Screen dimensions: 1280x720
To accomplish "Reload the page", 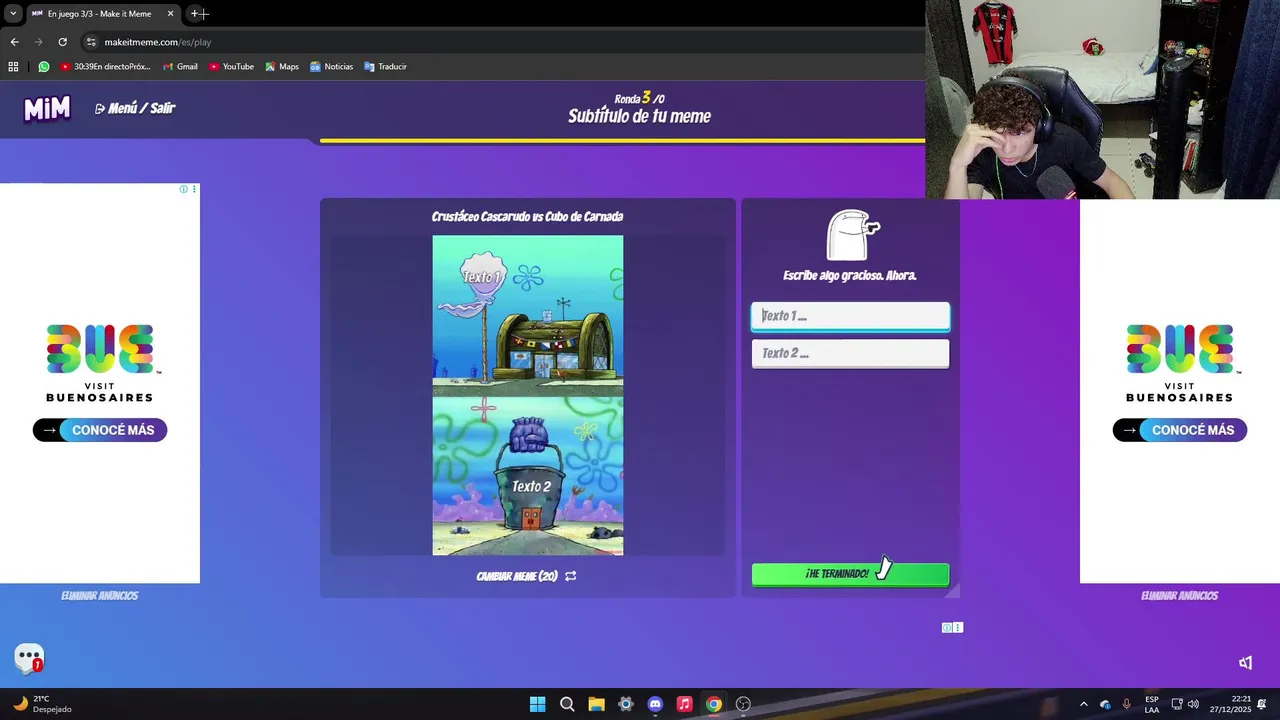I will click(x=62, y=42).
